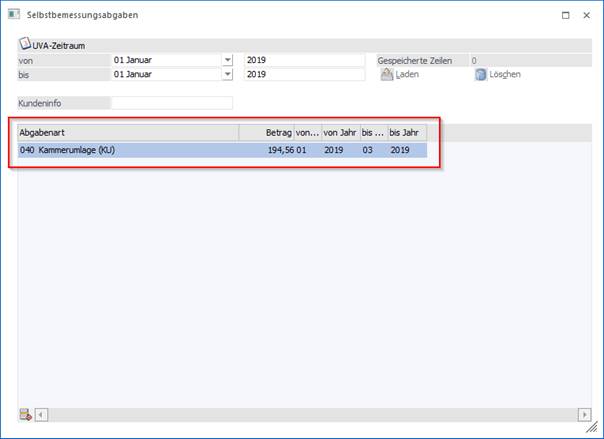Close the Selbstbemessungsabgaben window

click(588, 16)
